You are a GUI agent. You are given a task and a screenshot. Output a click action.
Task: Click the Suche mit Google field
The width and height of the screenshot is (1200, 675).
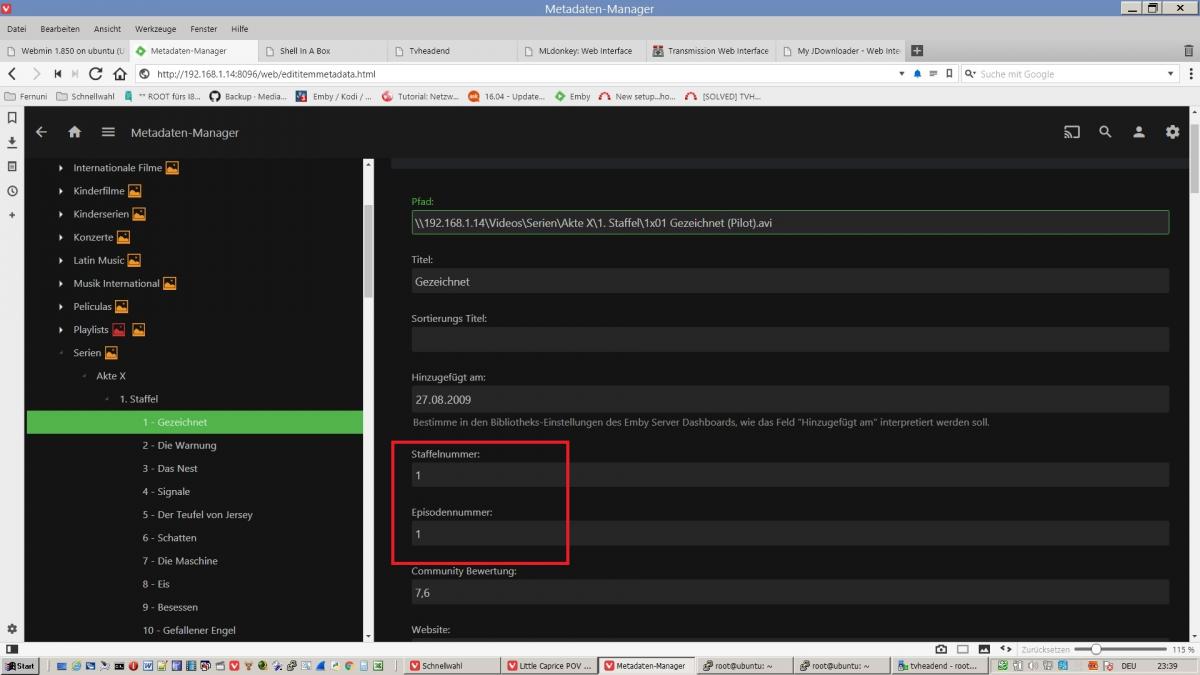click(x=1070, y=74)
